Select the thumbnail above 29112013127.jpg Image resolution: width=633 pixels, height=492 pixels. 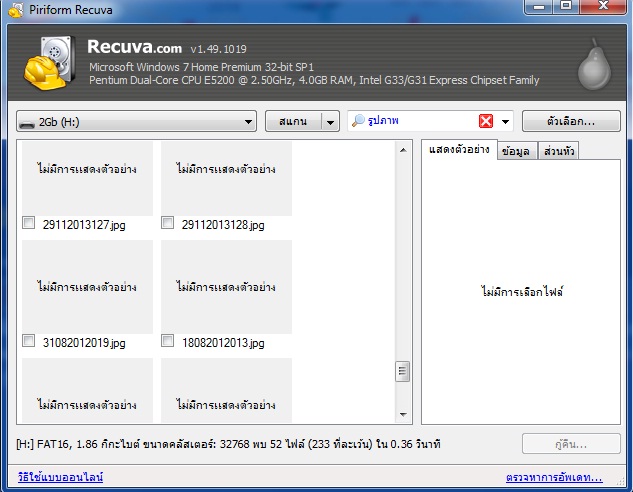(87, 178)
